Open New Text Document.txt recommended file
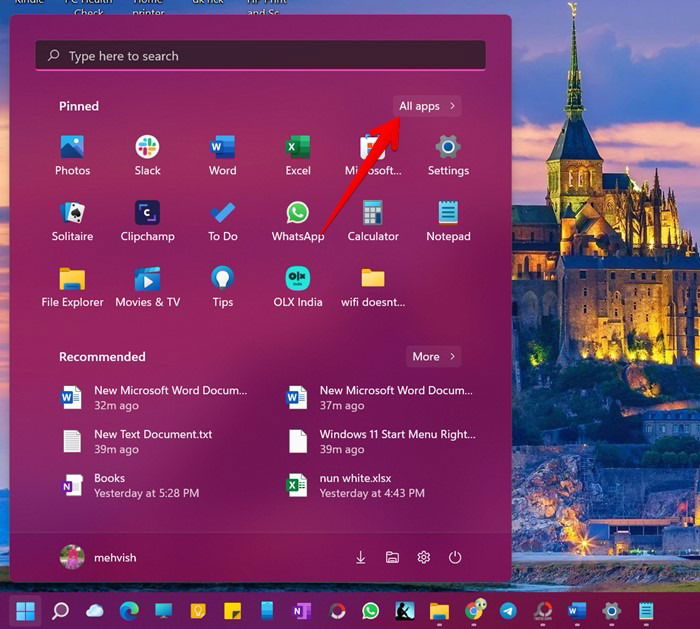Image resolution: width=700 pixels, height=629 pixels. (156, 442)
